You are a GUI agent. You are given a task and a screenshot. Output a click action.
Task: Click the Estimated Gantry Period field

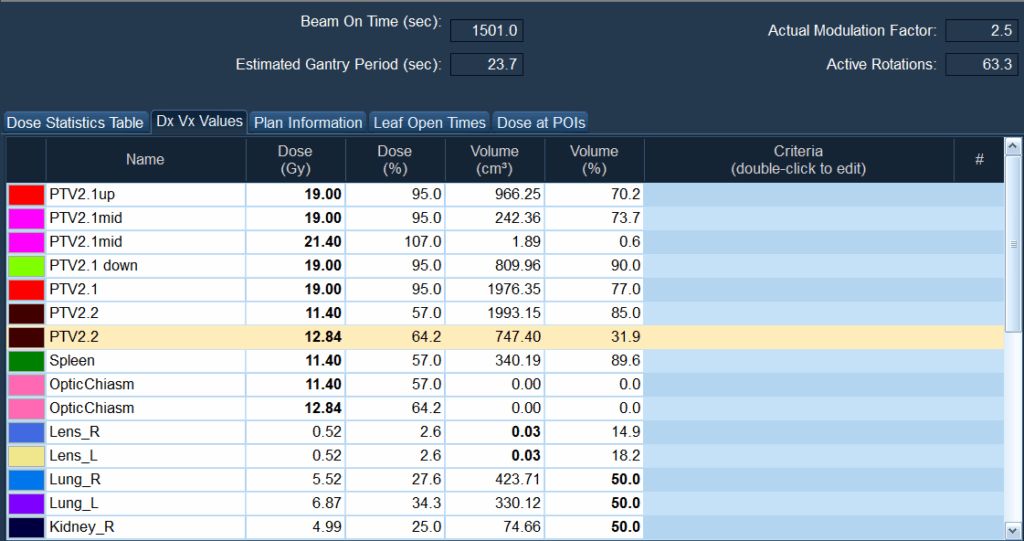[x=486, y=65]
